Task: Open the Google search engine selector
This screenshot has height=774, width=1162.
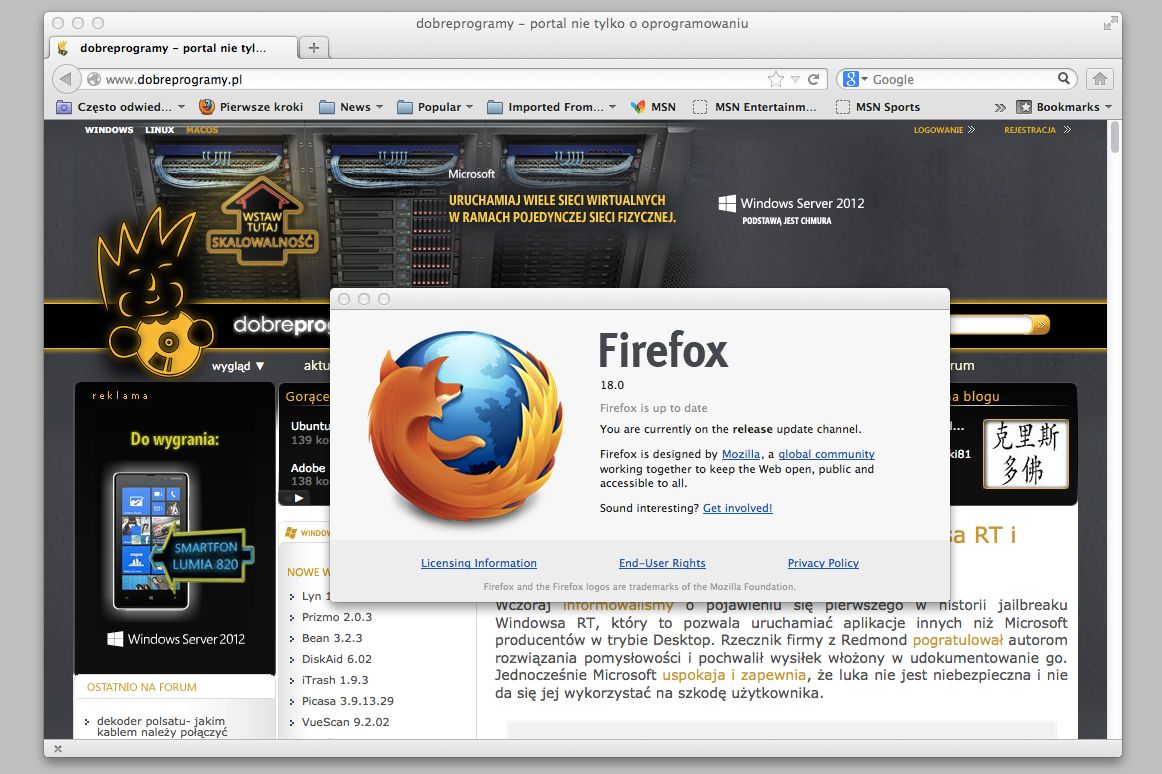Action: (x=855, y=79)
